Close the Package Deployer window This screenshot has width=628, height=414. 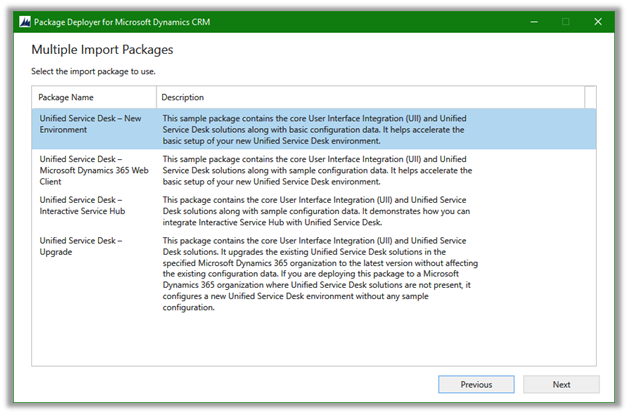pyautogui.click(x=599, y=20)
